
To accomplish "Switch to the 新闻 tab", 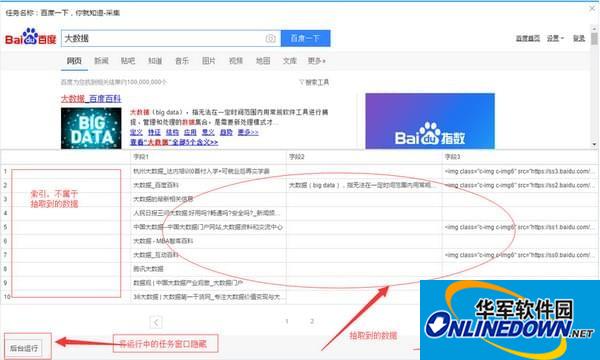I will tap(101, 60).
